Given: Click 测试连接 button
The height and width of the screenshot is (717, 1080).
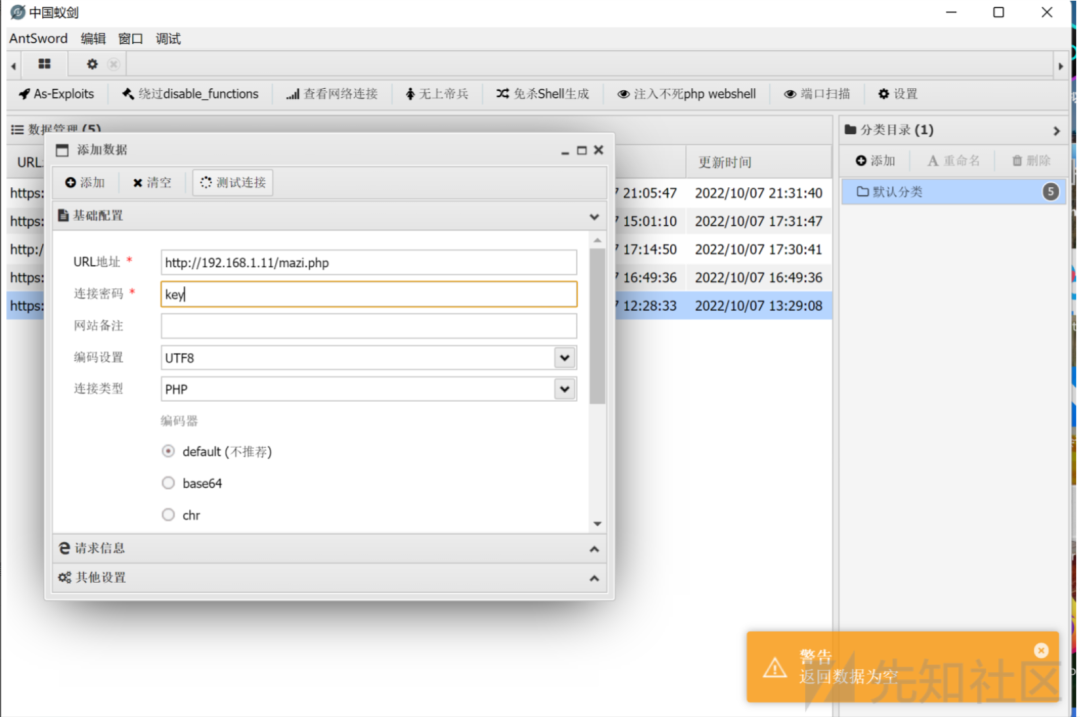Looking at the screenshot, I should click(x=233, y=183).
